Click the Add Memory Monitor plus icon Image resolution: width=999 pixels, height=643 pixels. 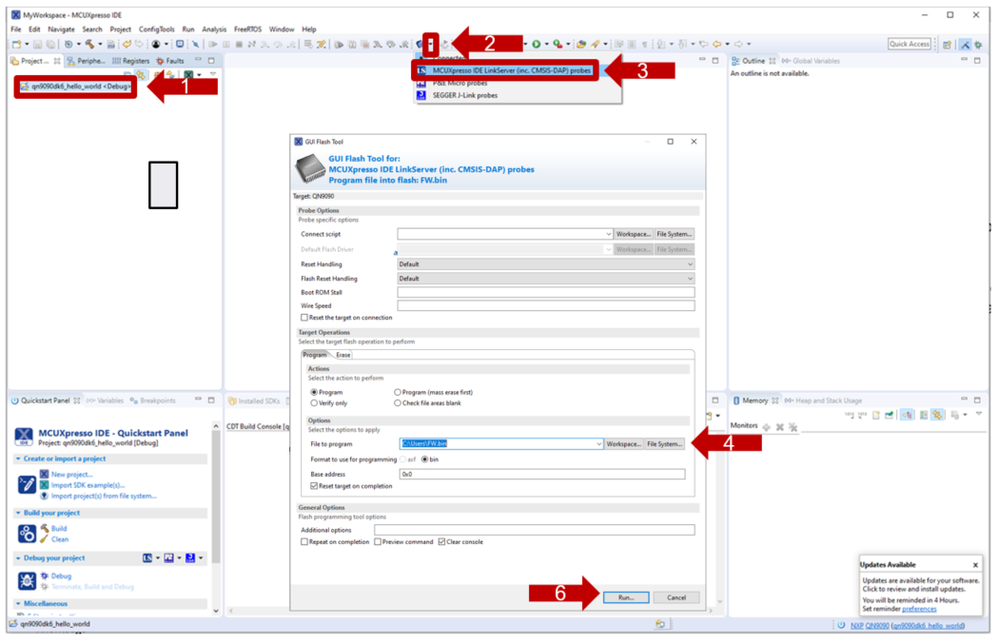click(x=766, y=427)
